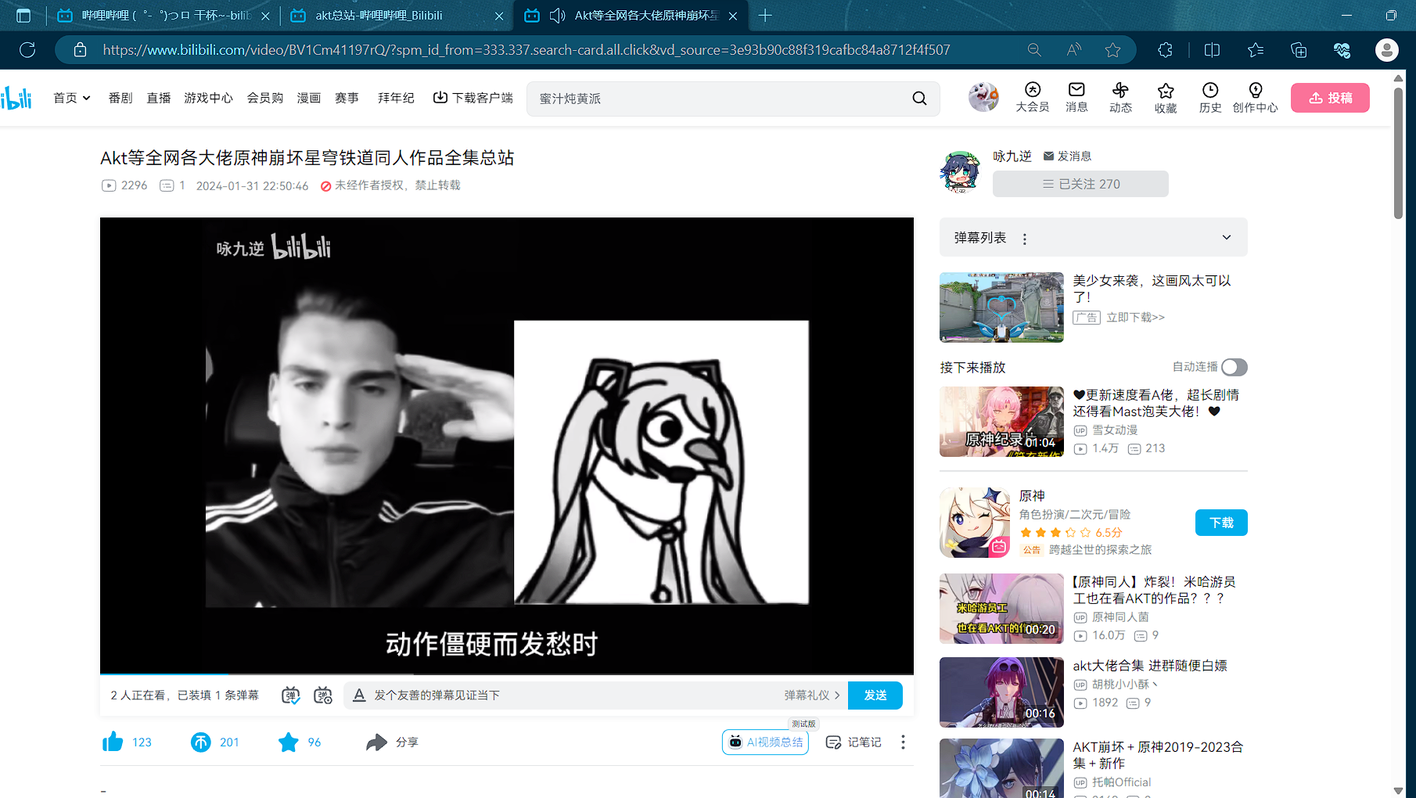Reload the page with the refresh icon
The height and width of the screenshot is (798, 1416).
(27, 50)
